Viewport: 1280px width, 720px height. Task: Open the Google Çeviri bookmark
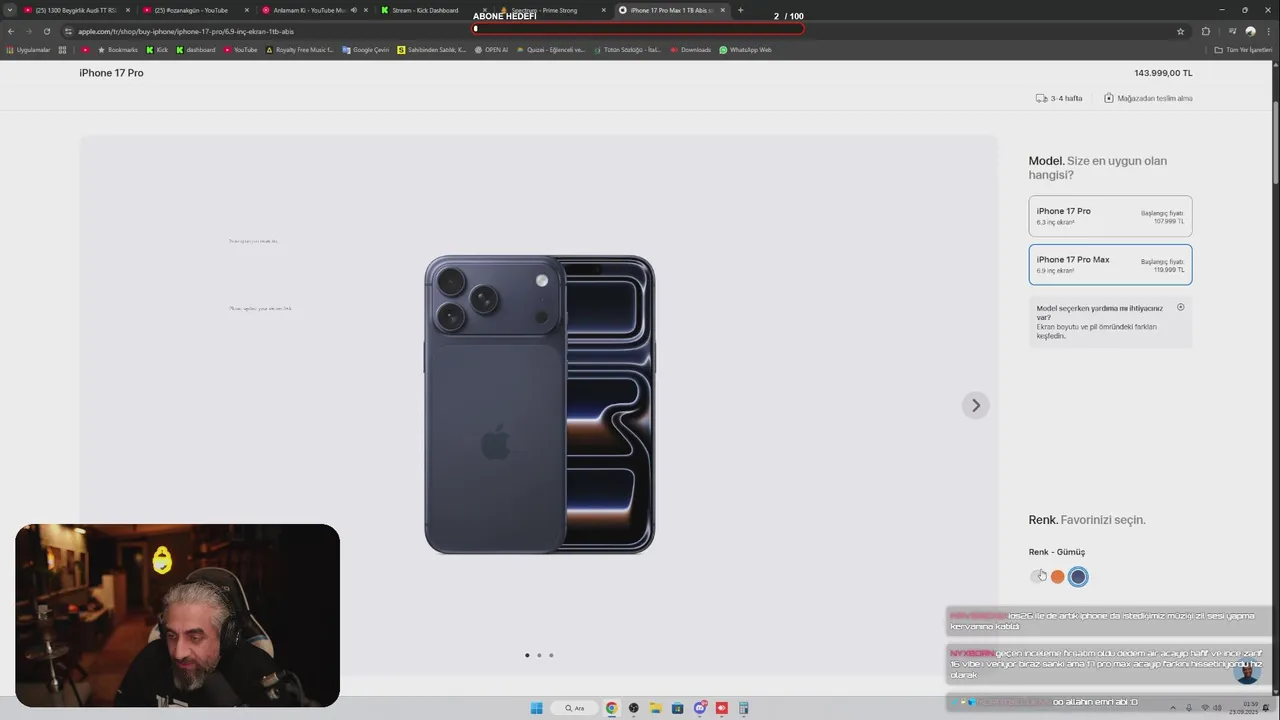coord(366,50)
